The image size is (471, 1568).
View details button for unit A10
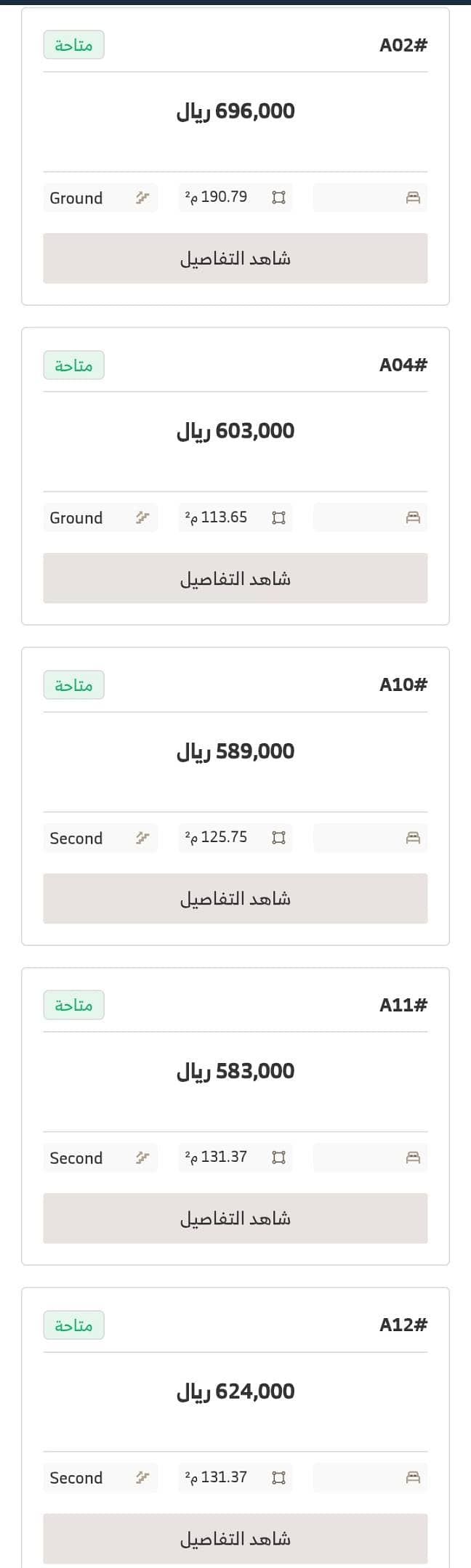[235, 898]
